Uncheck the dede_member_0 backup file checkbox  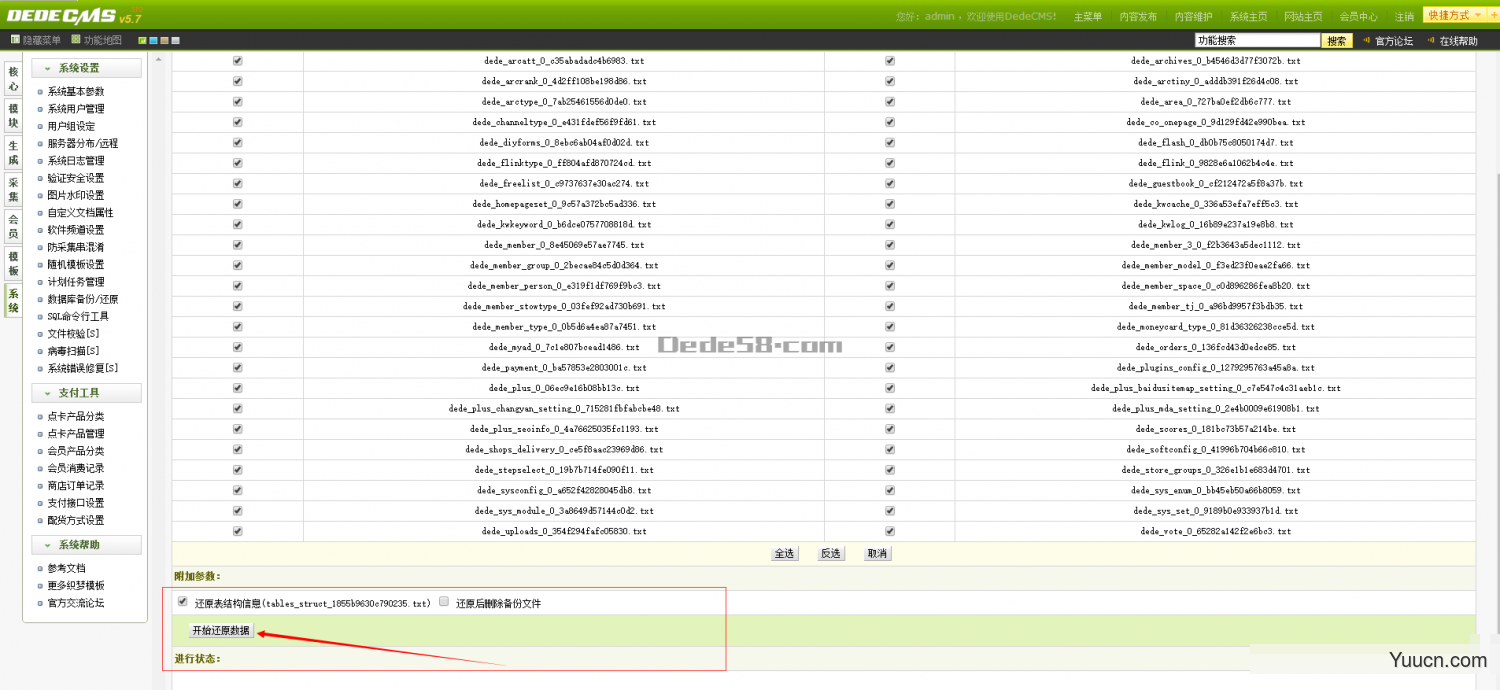[x=238, y=245]
